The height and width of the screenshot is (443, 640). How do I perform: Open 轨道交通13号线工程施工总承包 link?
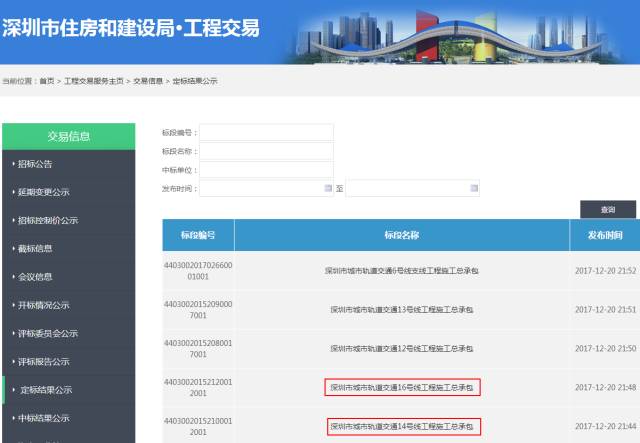tap(402, 309)
